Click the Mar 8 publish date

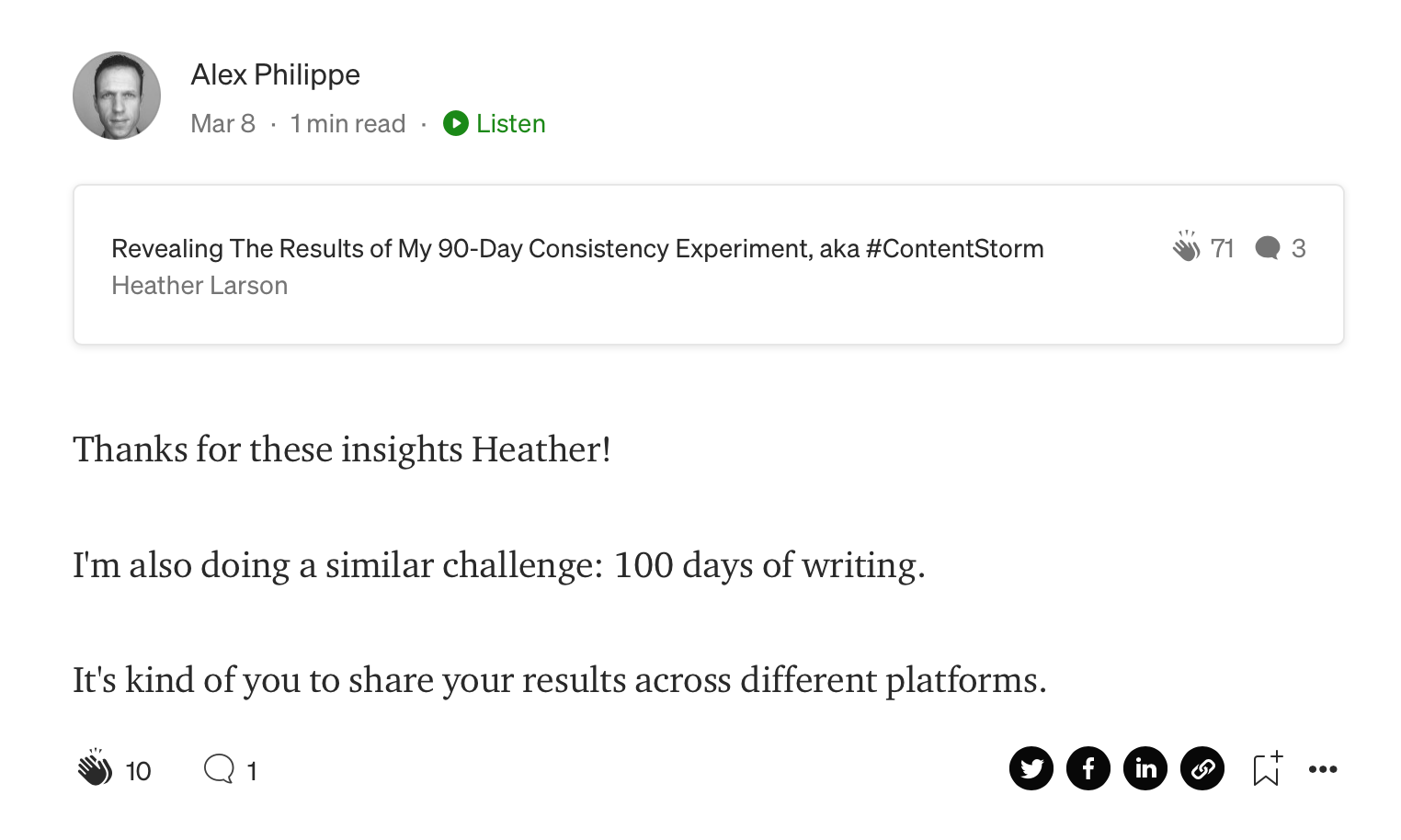point(222,123)
